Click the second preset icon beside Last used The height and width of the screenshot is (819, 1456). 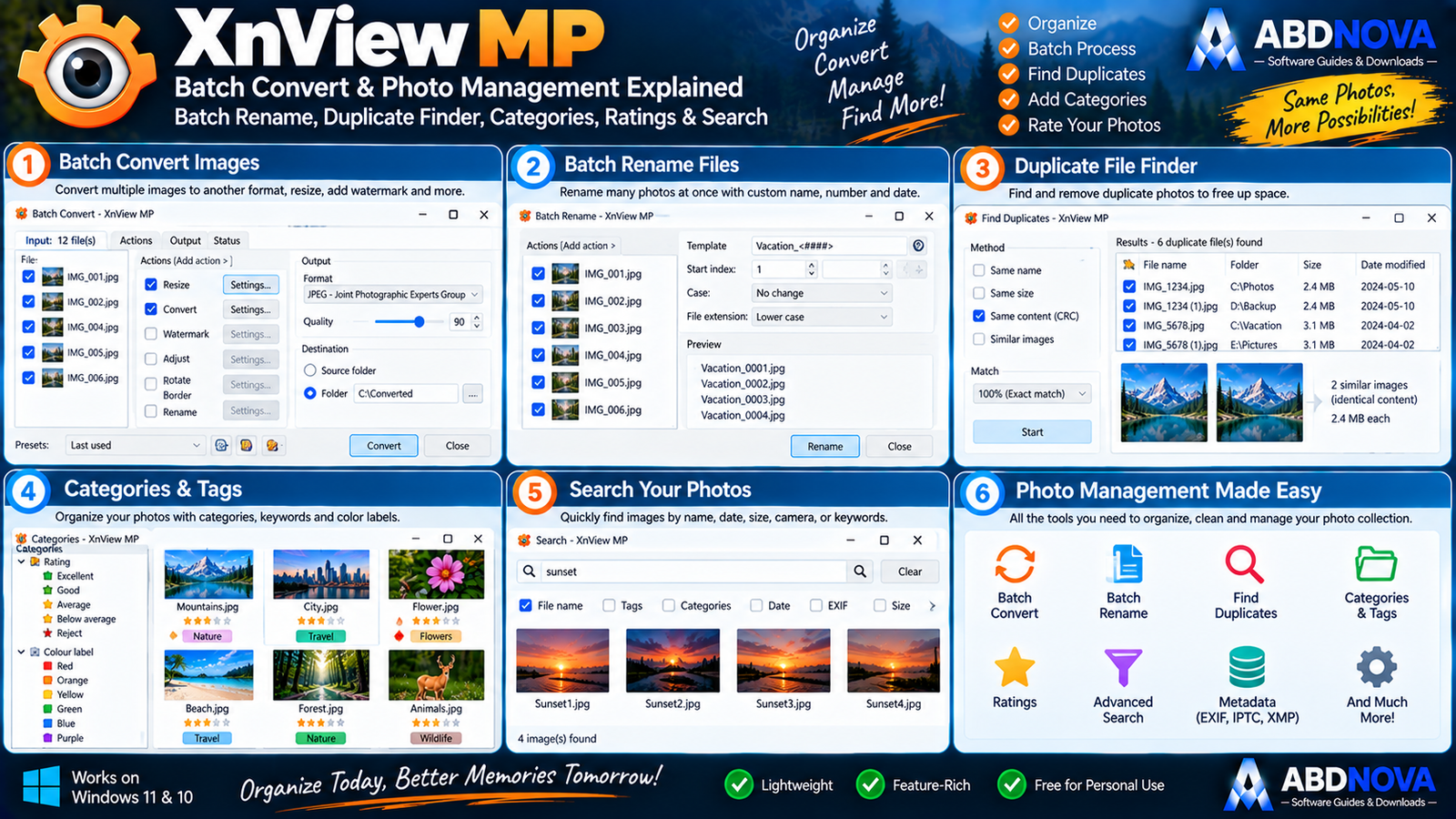(x=246, y=445)
